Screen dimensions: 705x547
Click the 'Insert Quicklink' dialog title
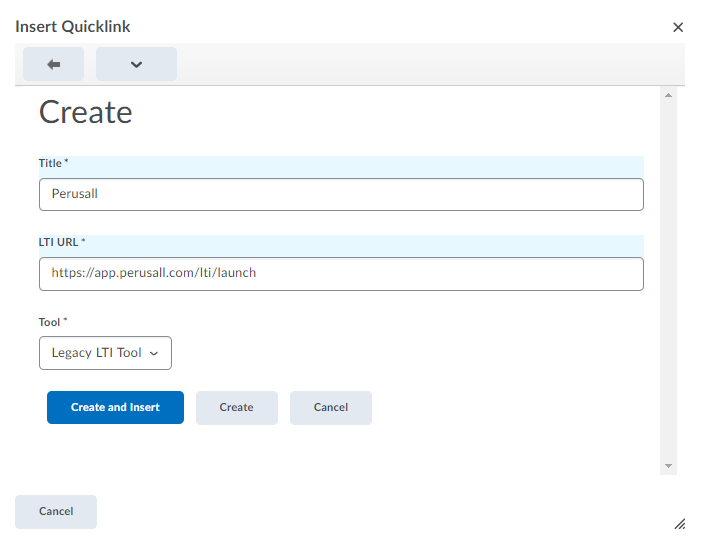(x=73, y=27)
